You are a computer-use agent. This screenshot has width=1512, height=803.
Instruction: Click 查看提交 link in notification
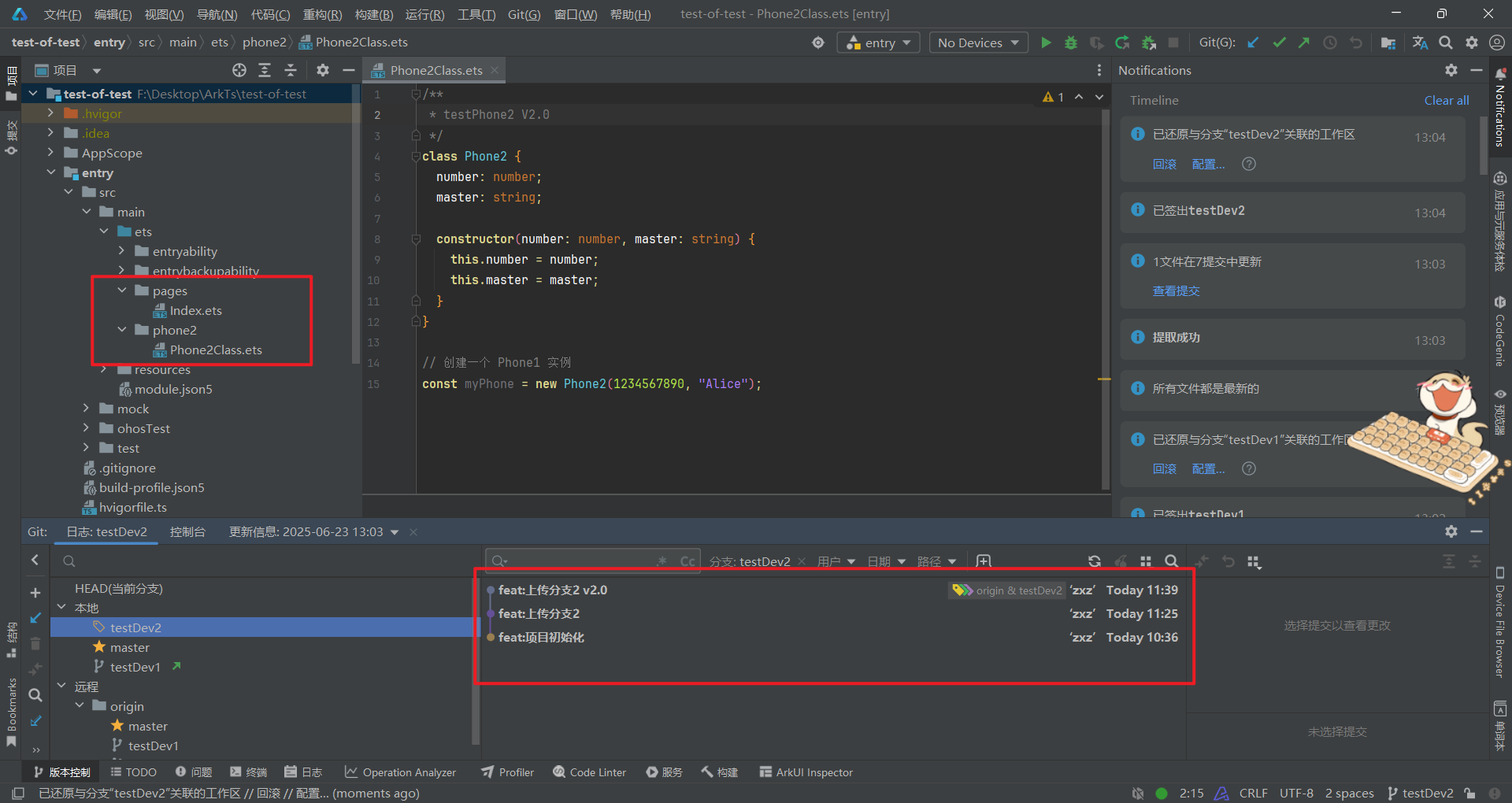point(1177,291)
